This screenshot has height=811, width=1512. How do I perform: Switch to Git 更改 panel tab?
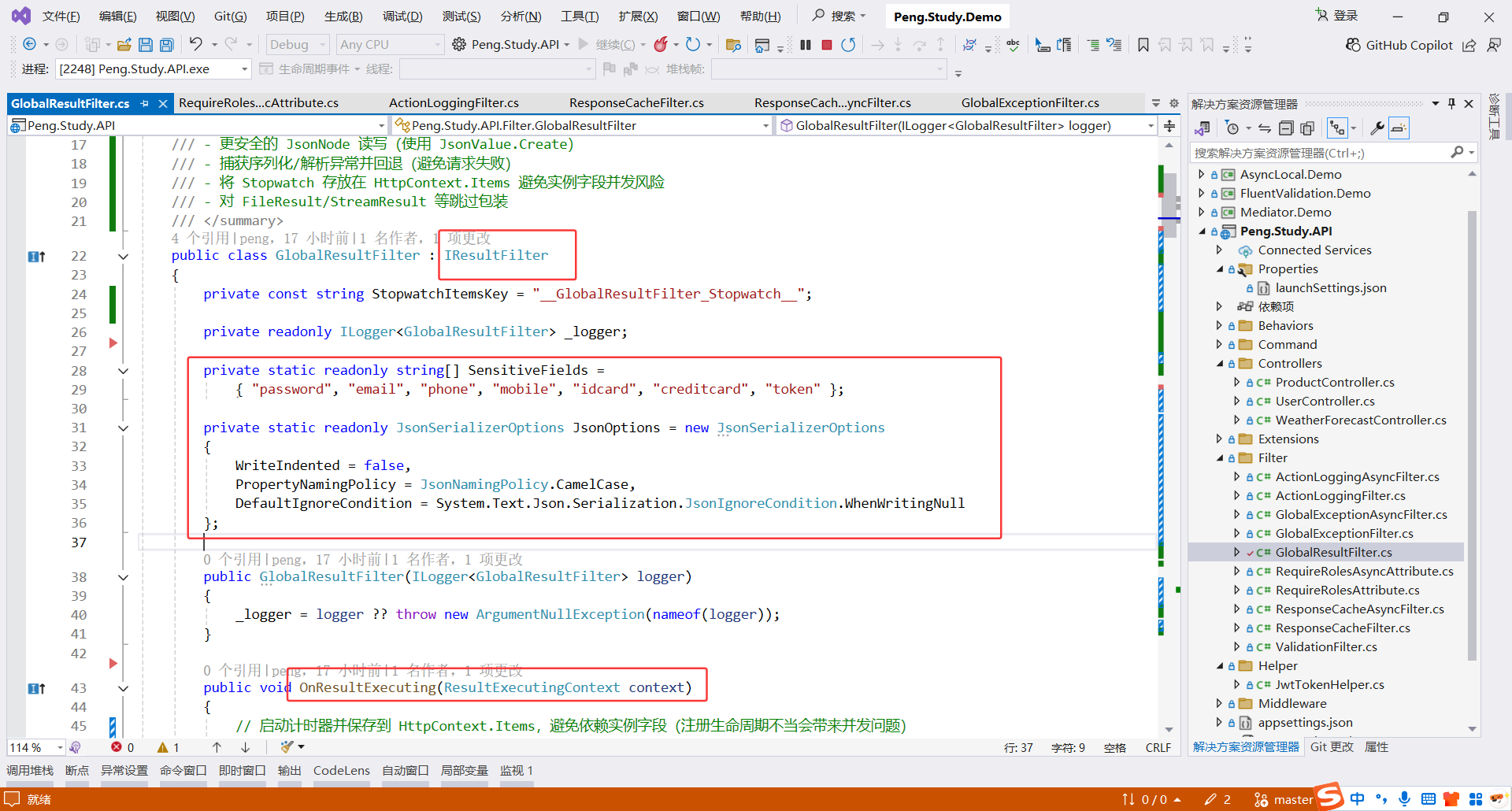1332,747
